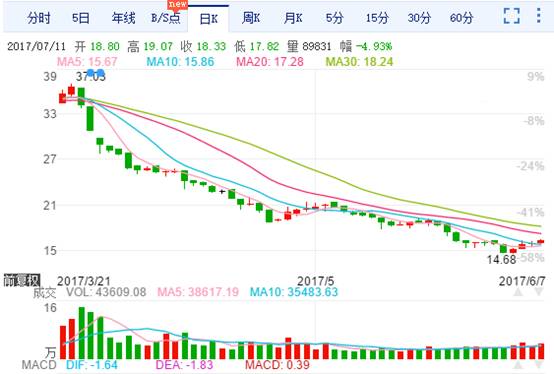Show the 15分 minute chart
This screenshot has width=554, height=374.
pyautogui.click(x=377, y=18)
